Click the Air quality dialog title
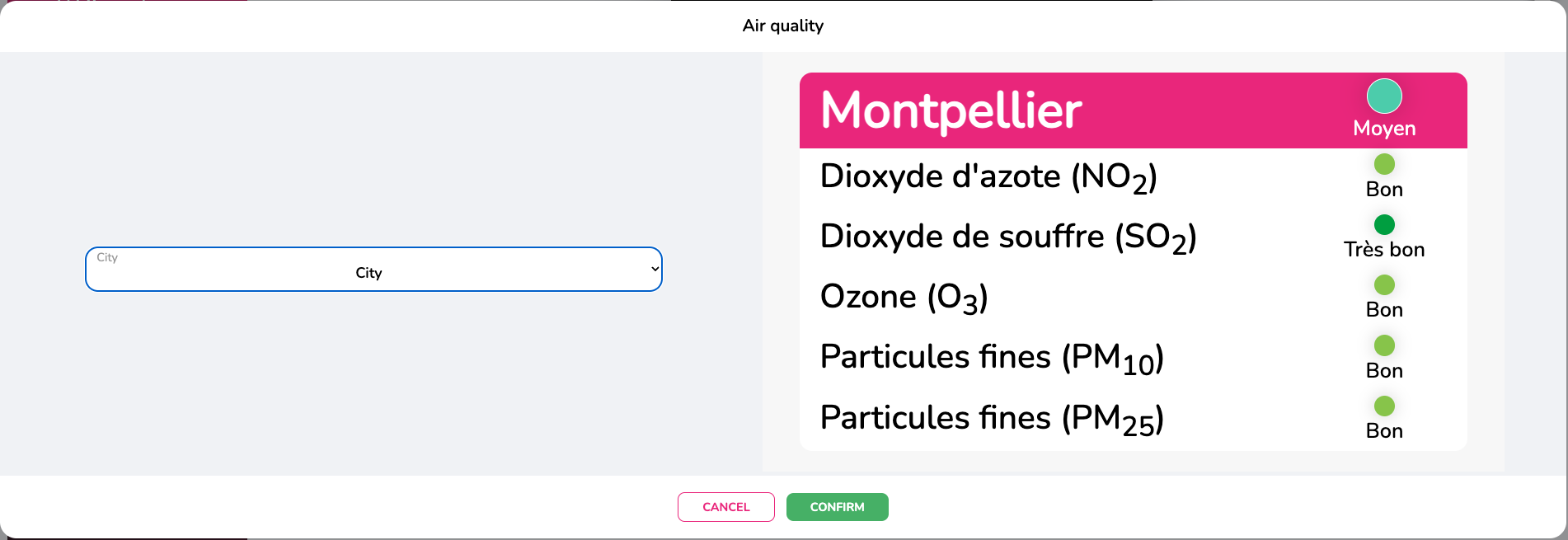The height and width of the screenshot is (540, 1568). pyautogui.click(x=782, y=26)
